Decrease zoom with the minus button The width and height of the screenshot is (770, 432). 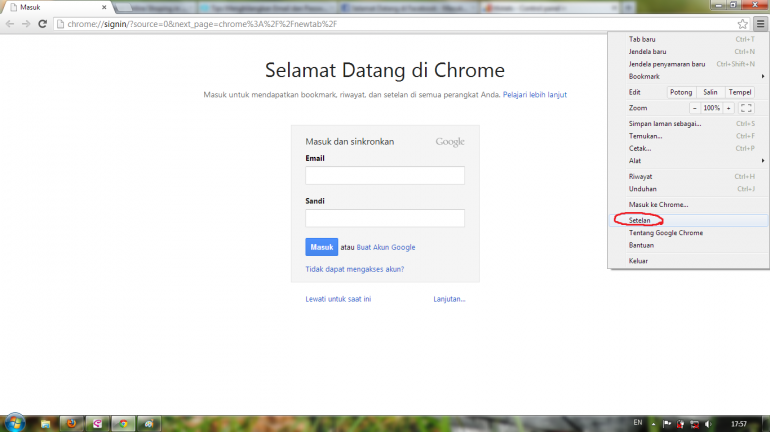694,108
